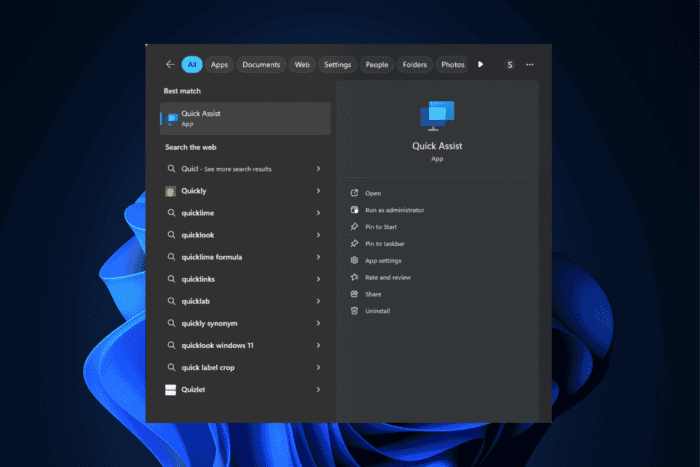Click search icon beside quicklinks
The width and height of the screenshot is (700, 467).
click(x=171, y=279)
